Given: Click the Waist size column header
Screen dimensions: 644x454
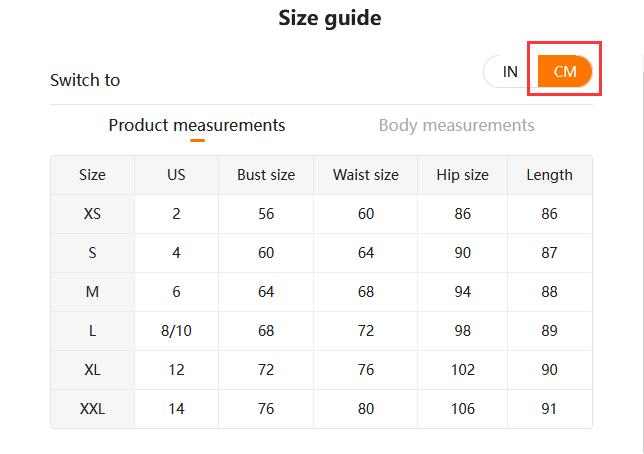Looking at the screenshot, I should (366, 175).
